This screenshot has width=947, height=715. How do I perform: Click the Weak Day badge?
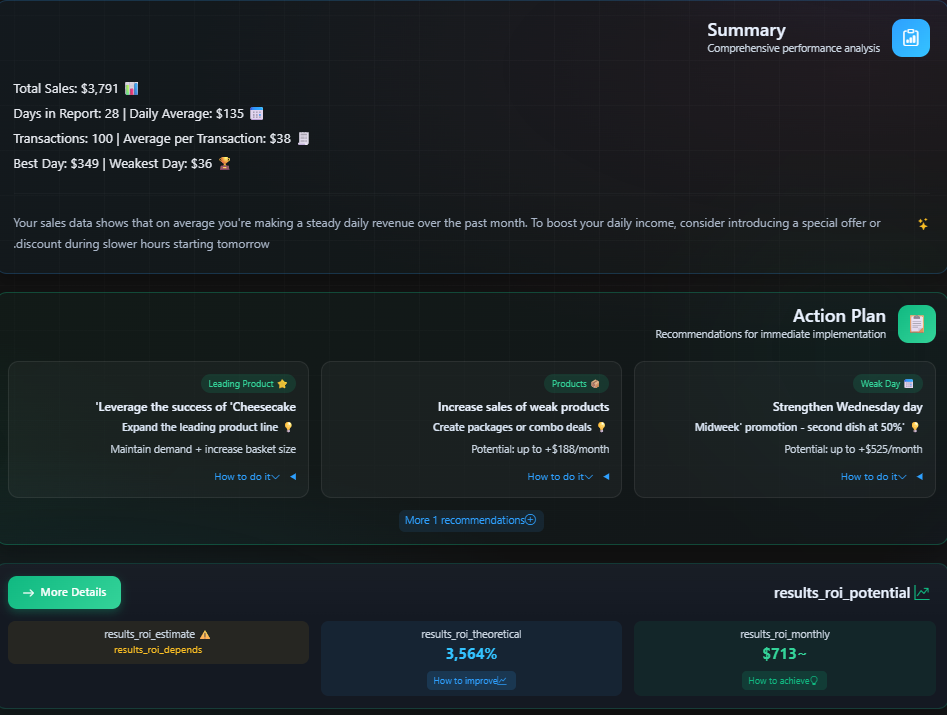point(887,383)
